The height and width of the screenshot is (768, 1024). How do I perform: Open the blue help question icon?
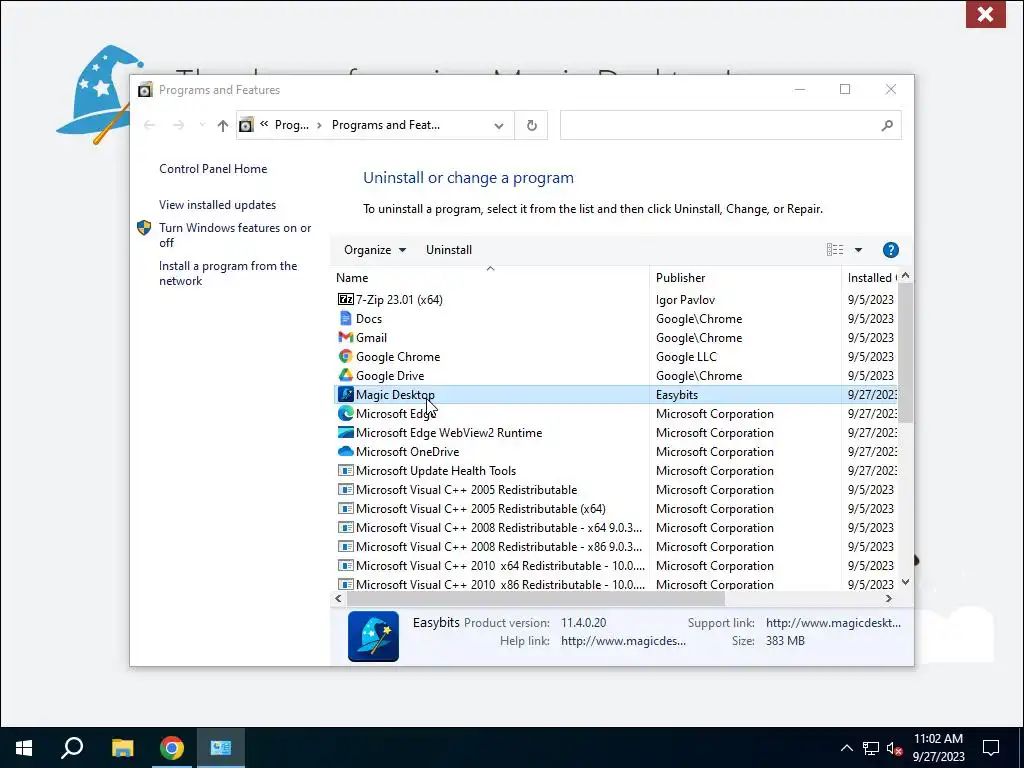pyautogui.click(x=890, y=250)
